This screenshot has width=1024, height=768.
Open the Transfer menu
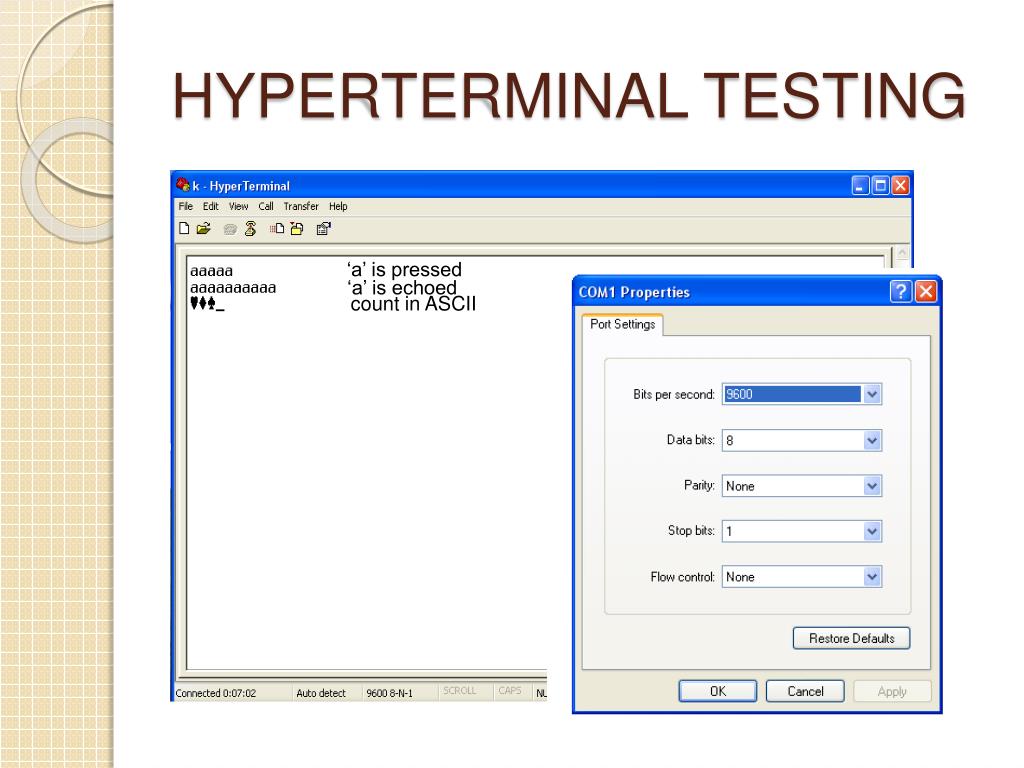point(300,207)
